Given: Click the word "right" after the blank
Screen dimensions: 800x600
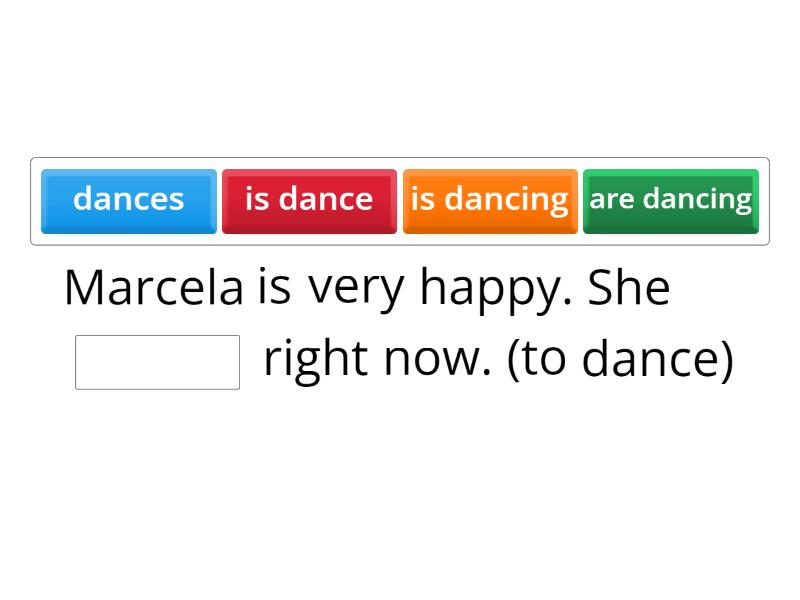Looking at the screenshot, I should [315, 359].
